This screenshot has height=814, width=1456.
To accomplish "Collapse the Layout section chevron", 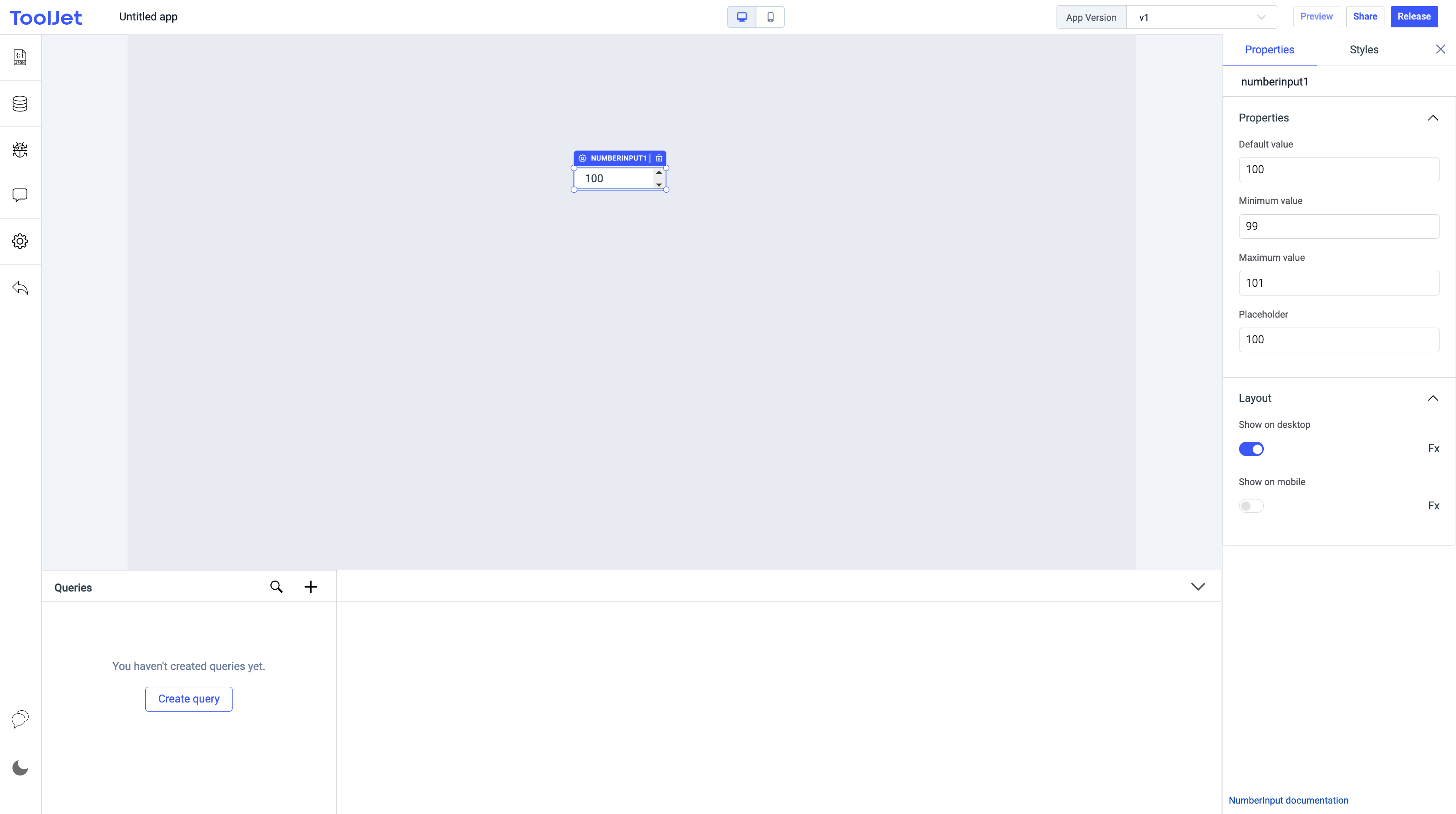I will 1433,398.
